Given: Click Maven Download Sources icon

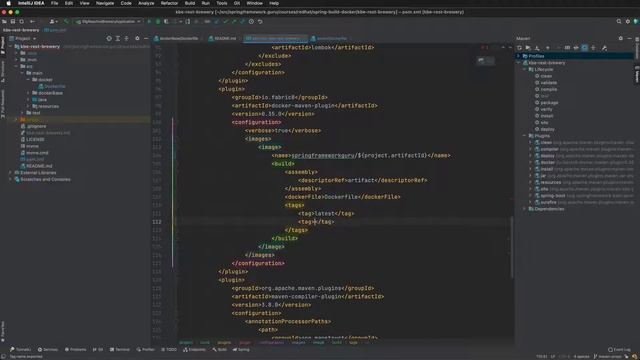Looking at the screenshot, I should [x=537, y=48].
